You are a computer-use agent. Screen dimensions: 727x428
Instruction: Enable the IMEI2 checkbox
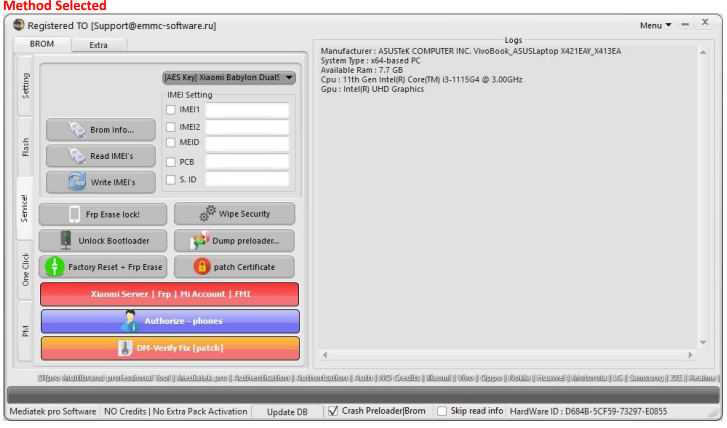coord(171,127)
